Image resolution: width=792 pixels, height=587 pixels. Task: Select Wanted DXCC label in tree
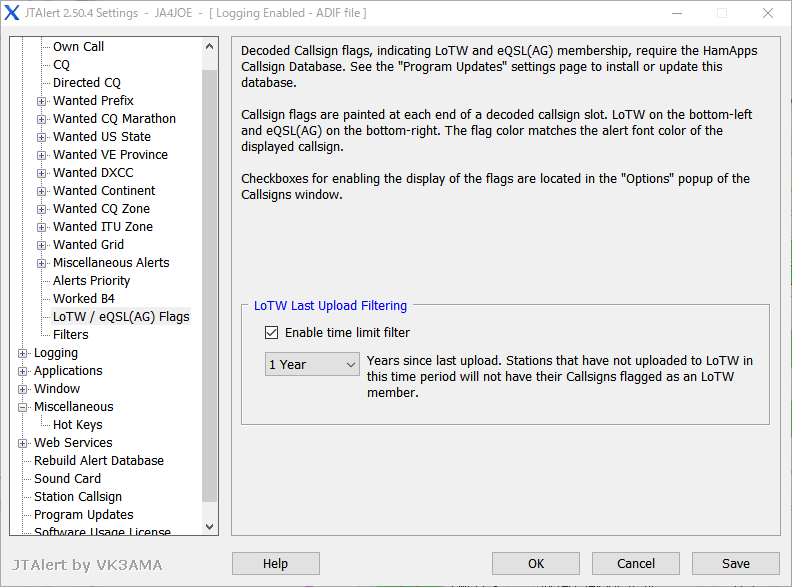click(x=93, y=173)
